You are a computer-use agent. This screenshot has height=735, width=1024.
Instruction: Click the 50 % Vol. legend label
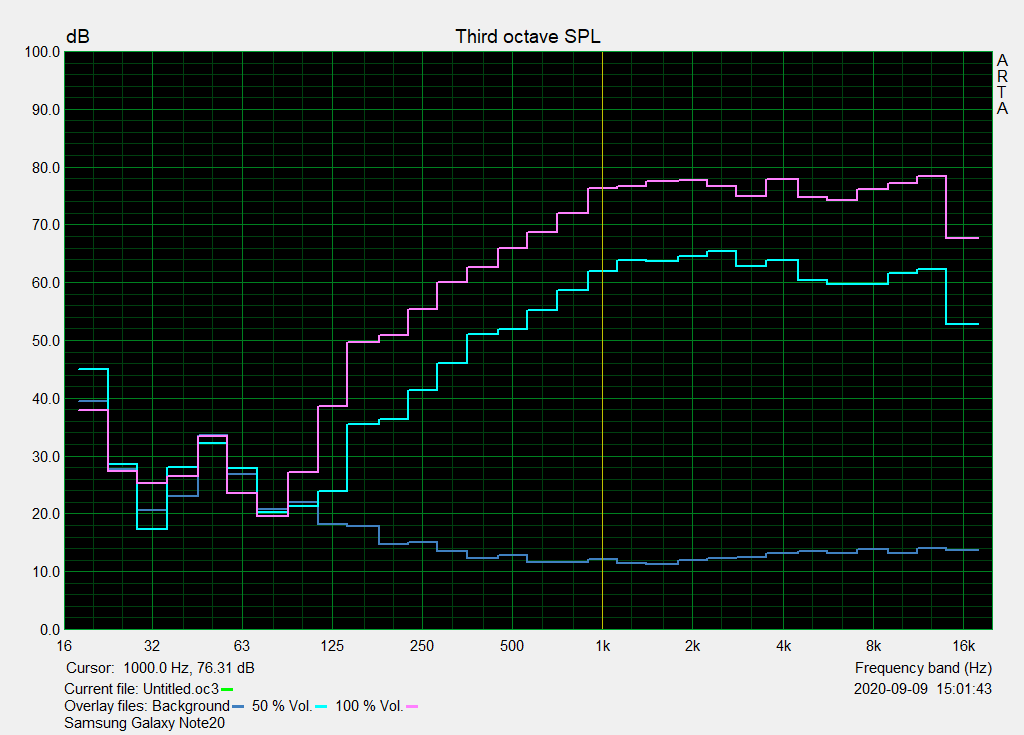tap(282, 706)
